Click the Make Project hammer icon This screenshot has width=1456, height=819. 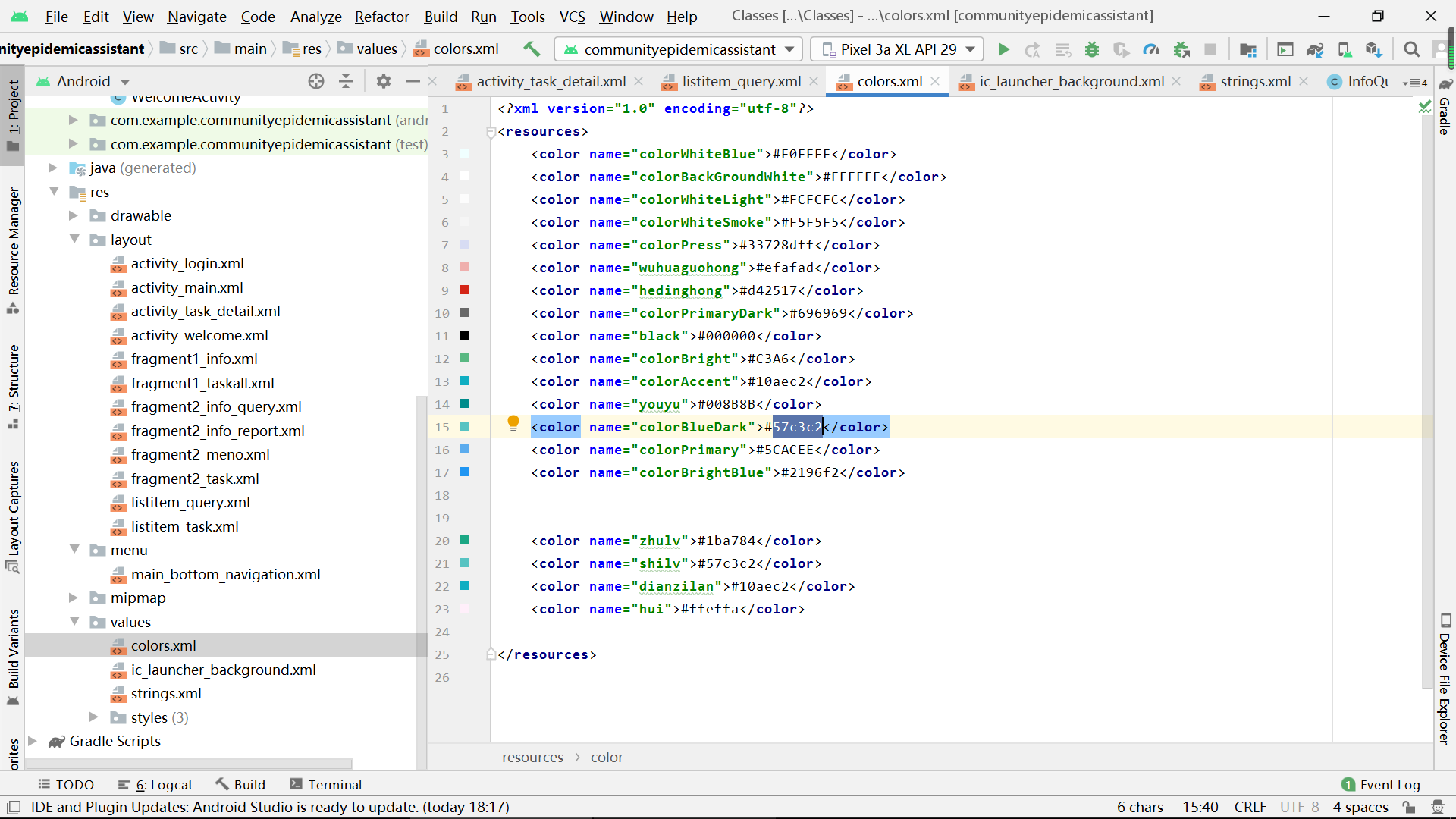[532, 49]
